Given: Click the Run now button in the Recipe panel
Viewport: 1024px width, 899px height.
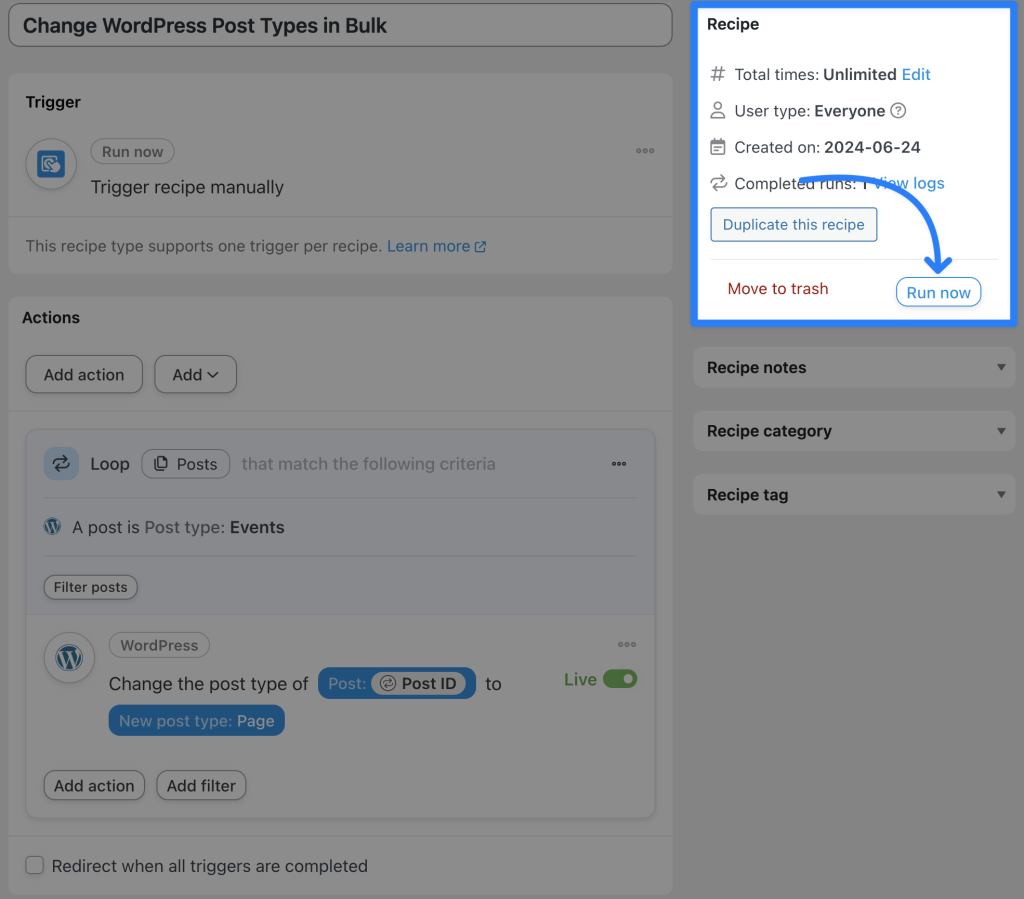Looking at the screenshot, I should (938, 292).
